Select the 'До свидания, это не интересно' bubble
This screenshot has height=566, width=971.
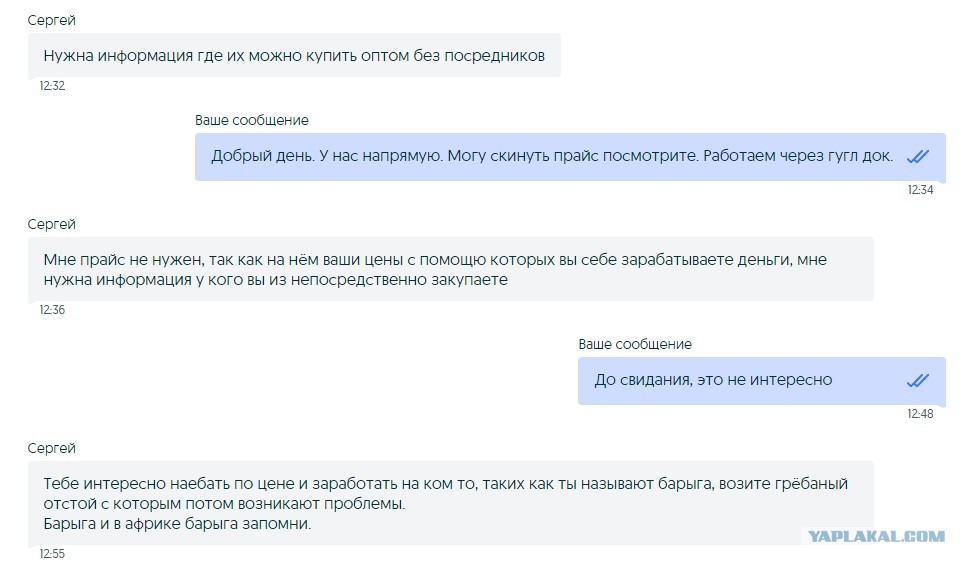pyautogui.click(x=762, y=381)
